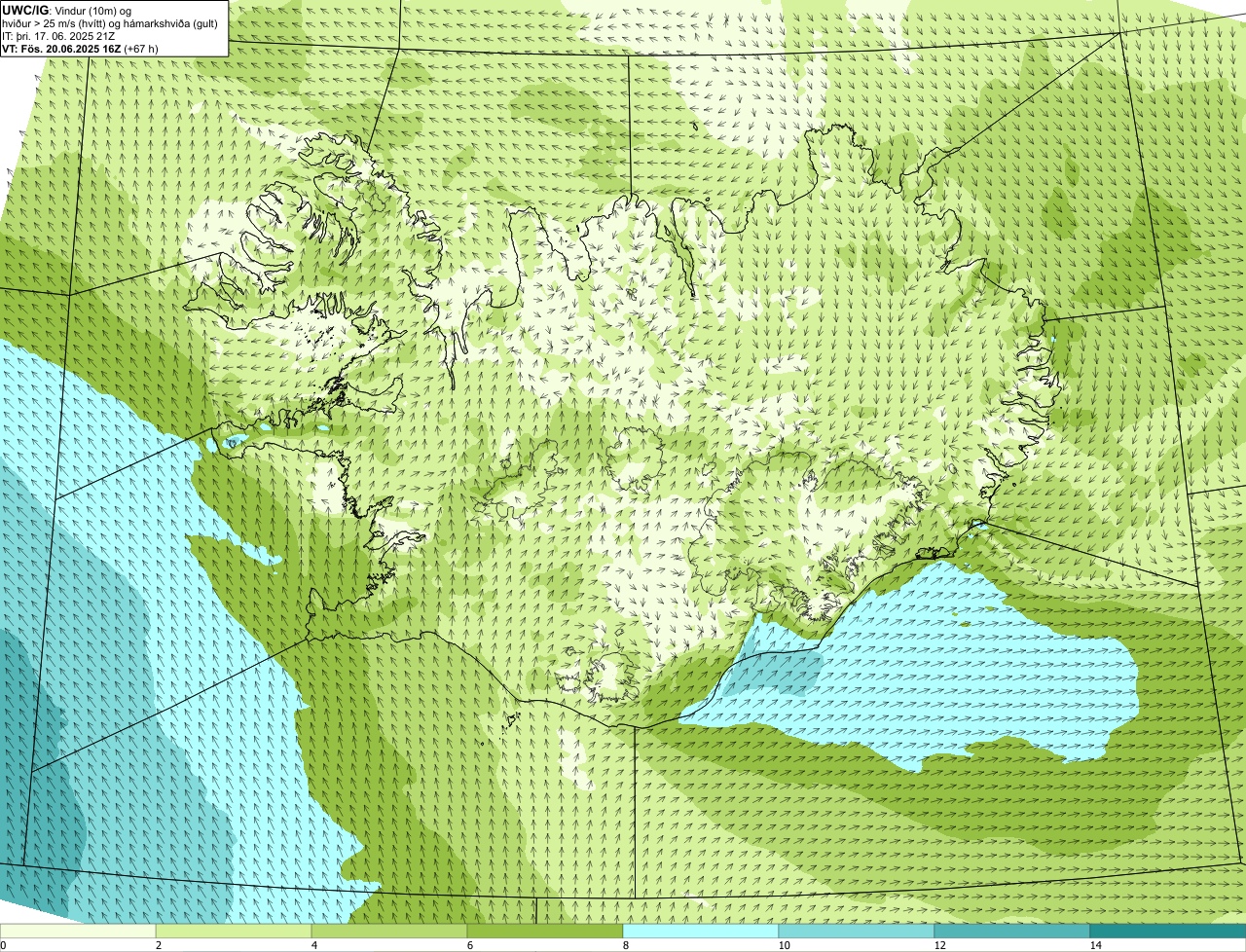Viewport: 1246px width, 952px height.
Task: Select the dark teal 14+ color bar segment
Action: click(x=1168, y=931)
